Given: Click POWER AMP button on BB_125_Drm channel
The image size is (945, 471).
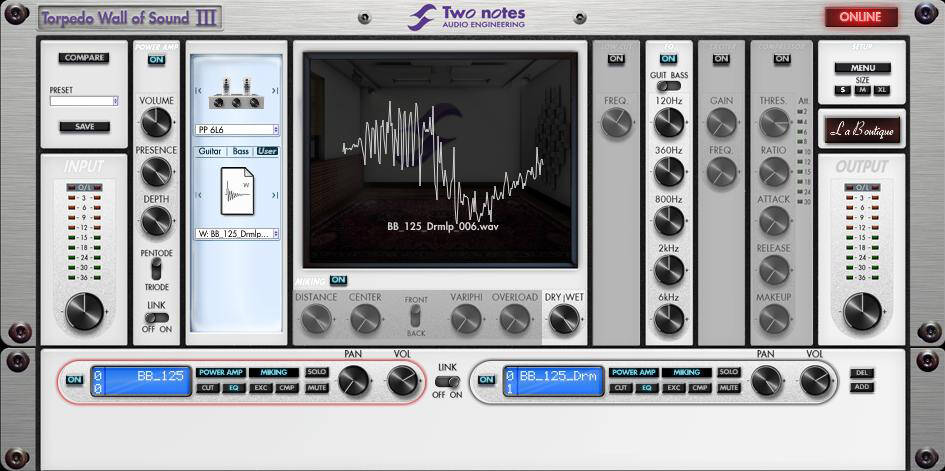Looking at the screenshot, I should click(633, 372).
